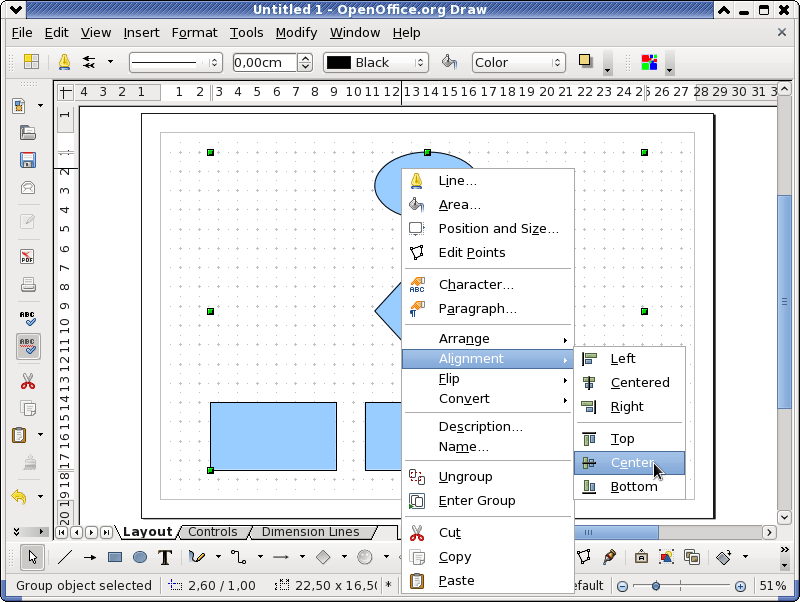800x602 pixels.
Task: Expand the Flip submenu
Action: pyautogui.click(x=488, y=379)
